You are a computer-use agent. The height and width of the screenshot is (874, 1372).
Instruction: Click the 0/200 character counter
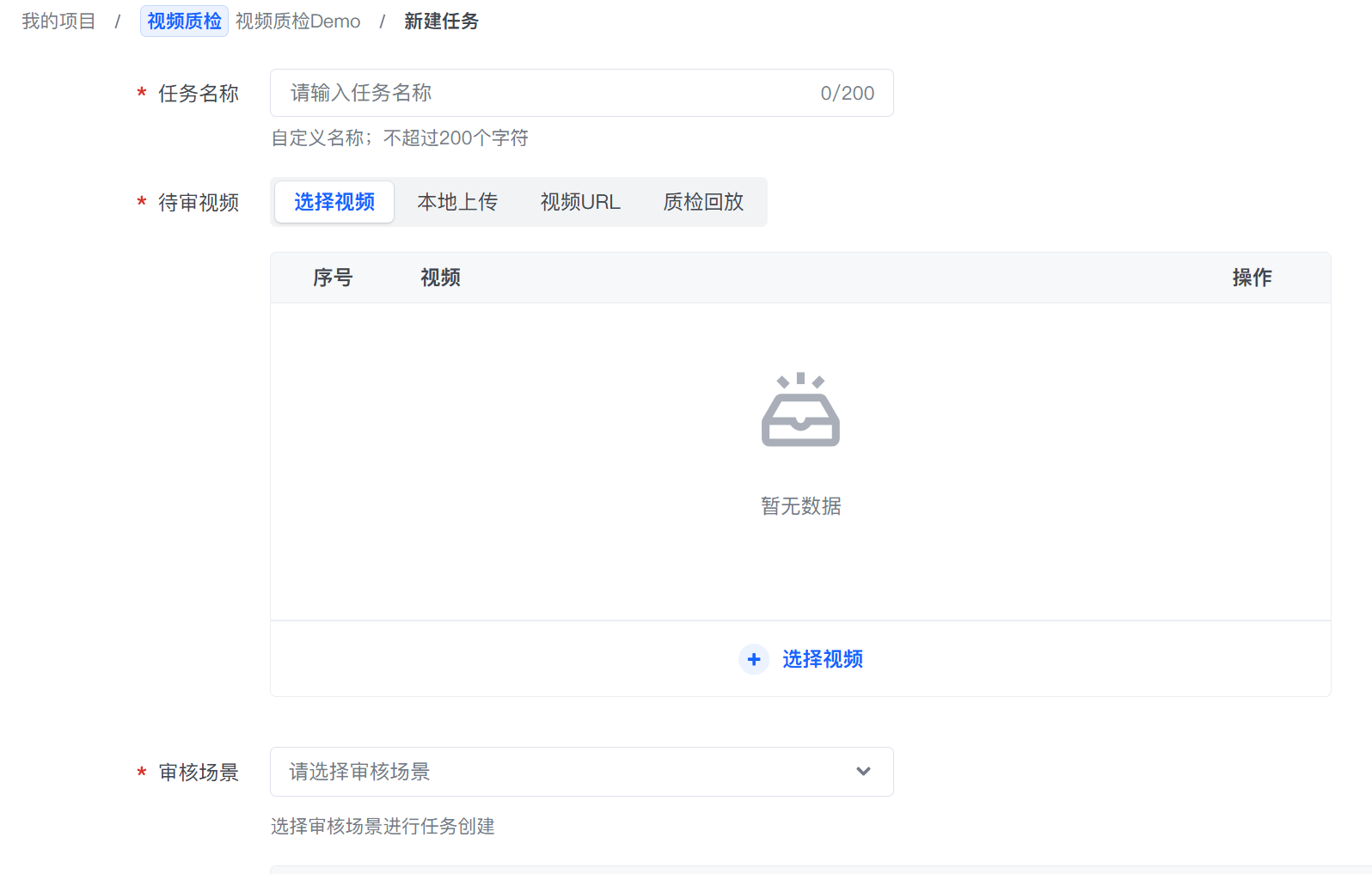pos(848,93)
